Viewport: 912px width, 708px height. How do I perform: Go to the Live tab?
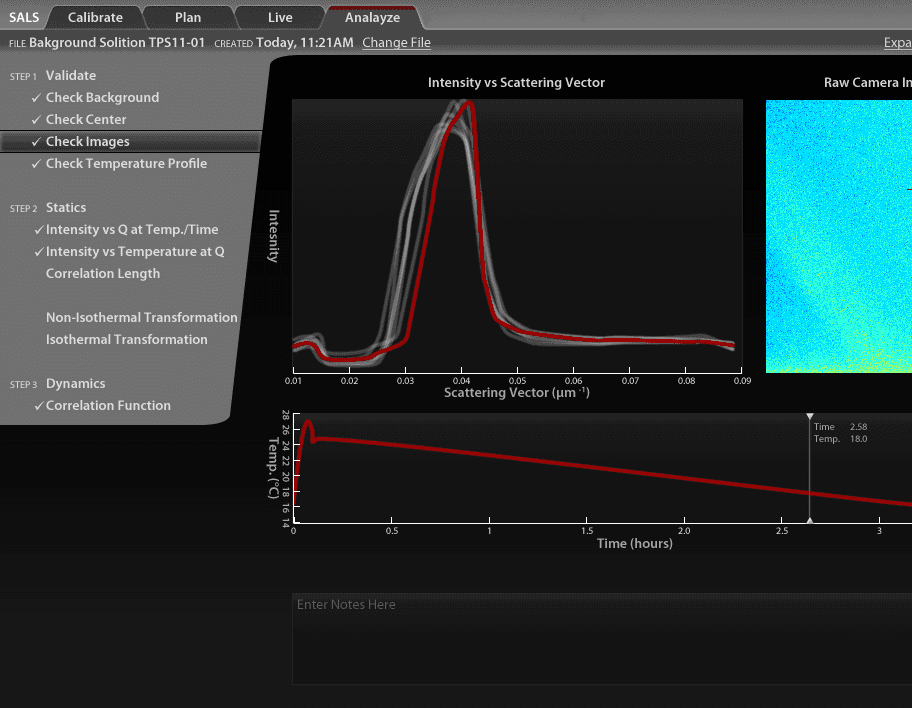pyautogui.click(x=280, y=17)
